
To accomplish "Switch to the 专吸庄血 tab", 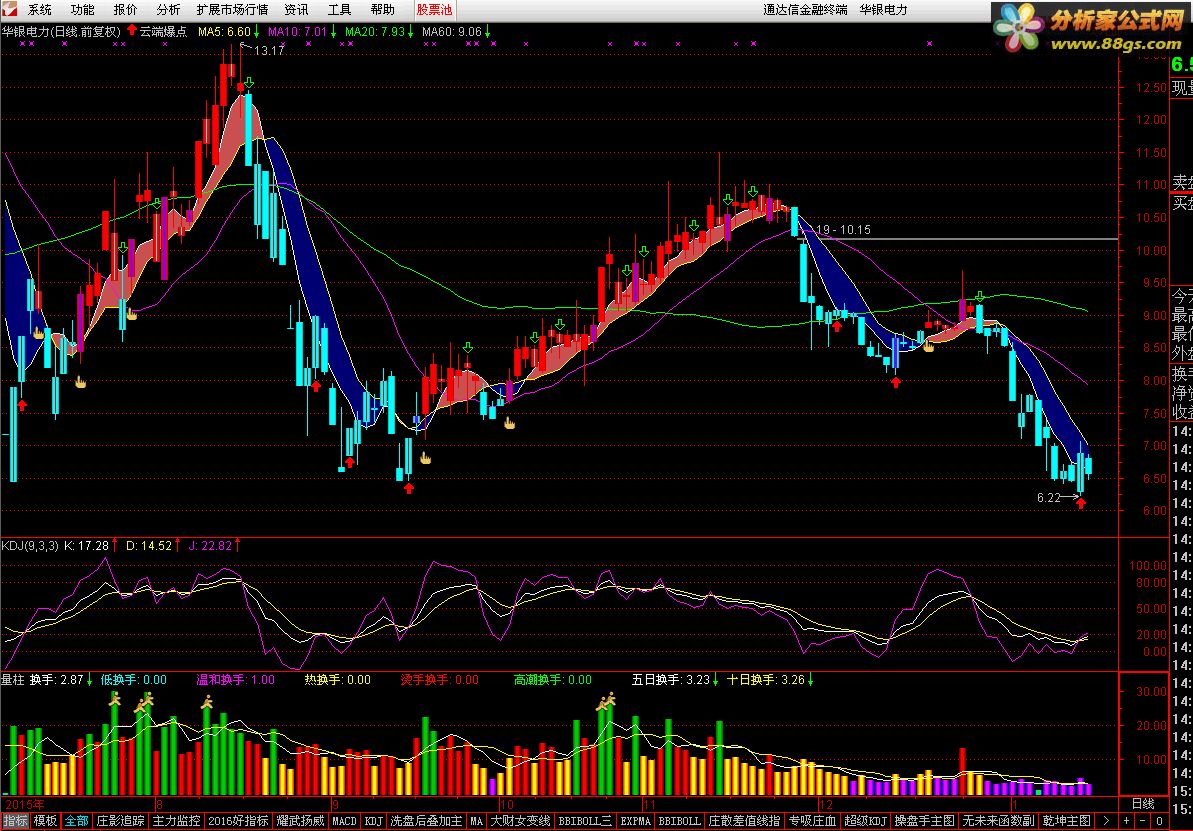I will click(813, 821).
